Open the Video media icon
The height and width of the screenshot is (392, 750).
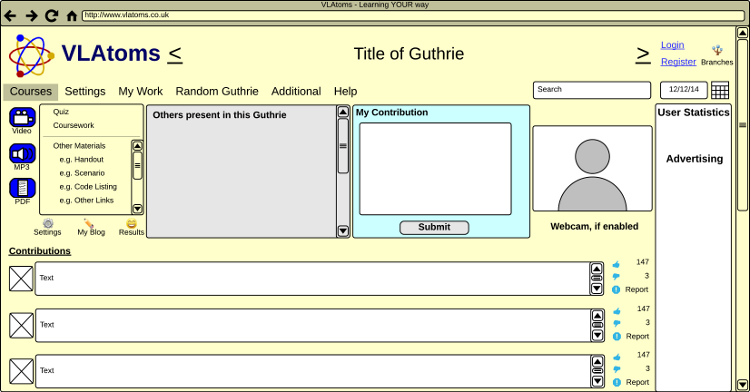point(22,118)
